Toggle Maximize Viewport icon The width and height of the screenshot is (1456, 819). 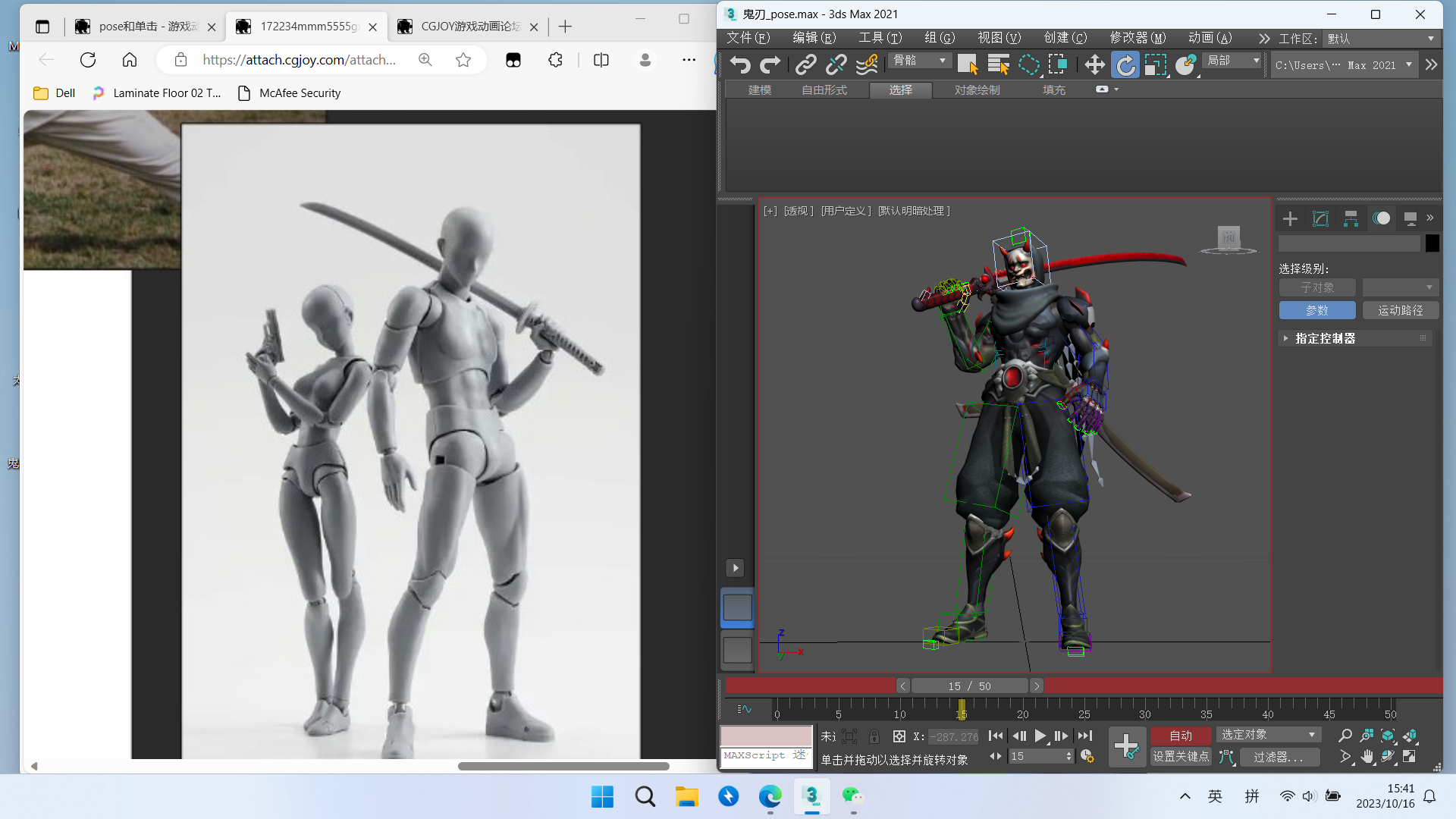click(x=1410, y=756)
